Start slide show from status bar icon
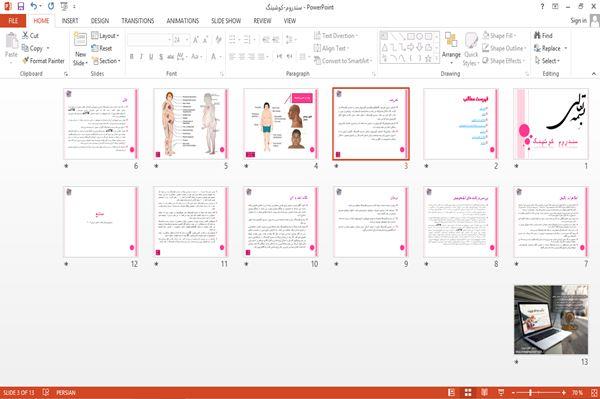The height and width of the screenshot is (399, 600). point(501,392)
